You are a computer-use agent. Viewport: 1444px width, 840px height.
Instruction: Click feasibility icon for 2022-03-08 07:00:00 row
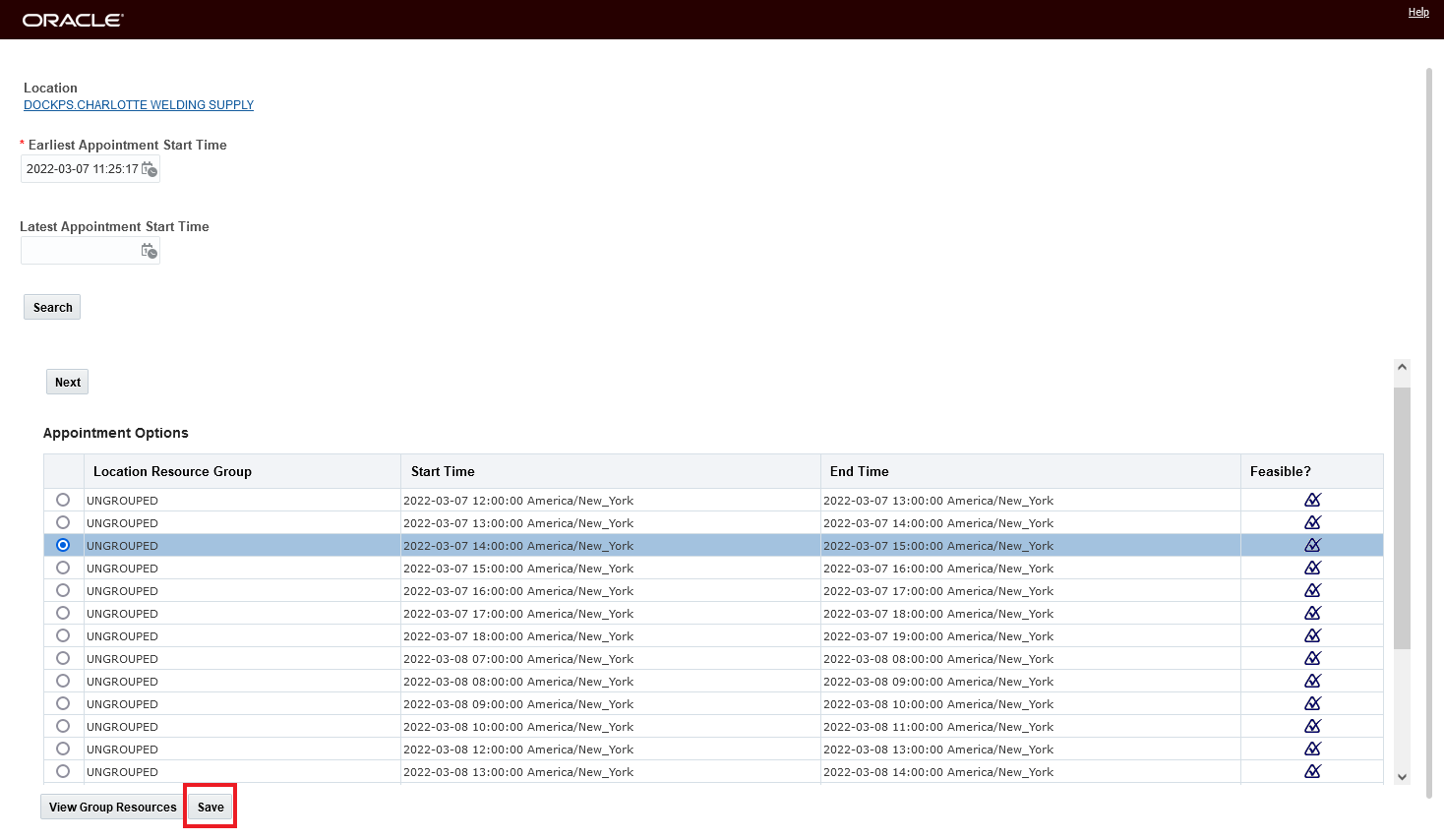point(1312,658)
